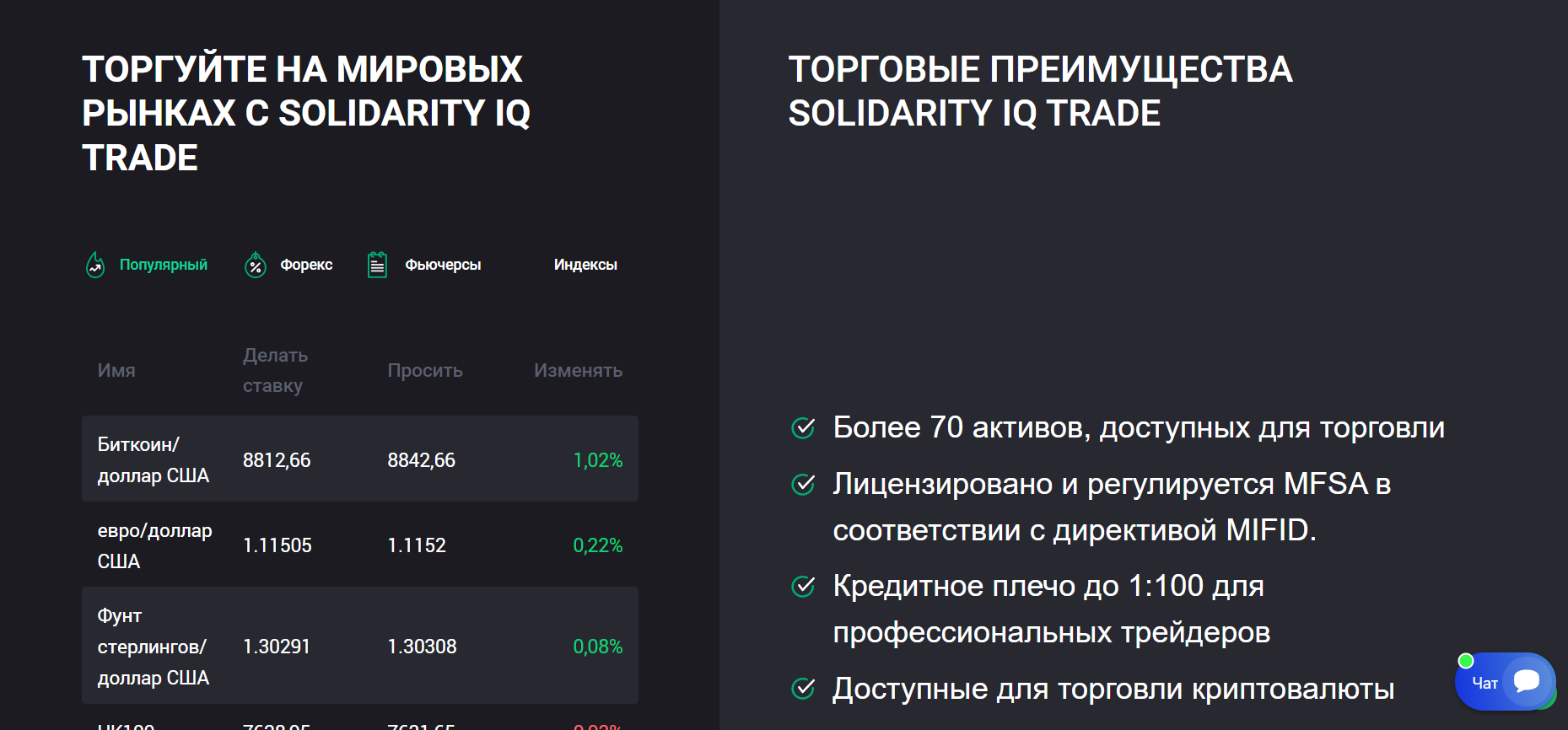Select the Фунт стерлингов/доллар США row

pyautogui.click(x=358, y=646)
